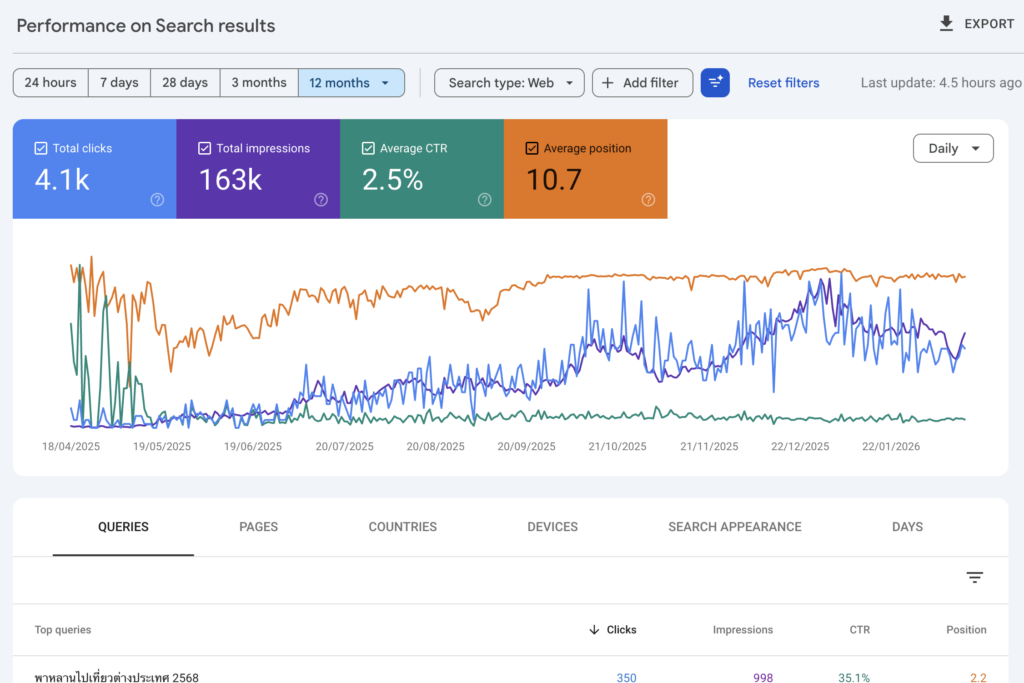Select the 28 days range button
Viewport: 1024px width, 683px height.
click(x=184, y=83)
